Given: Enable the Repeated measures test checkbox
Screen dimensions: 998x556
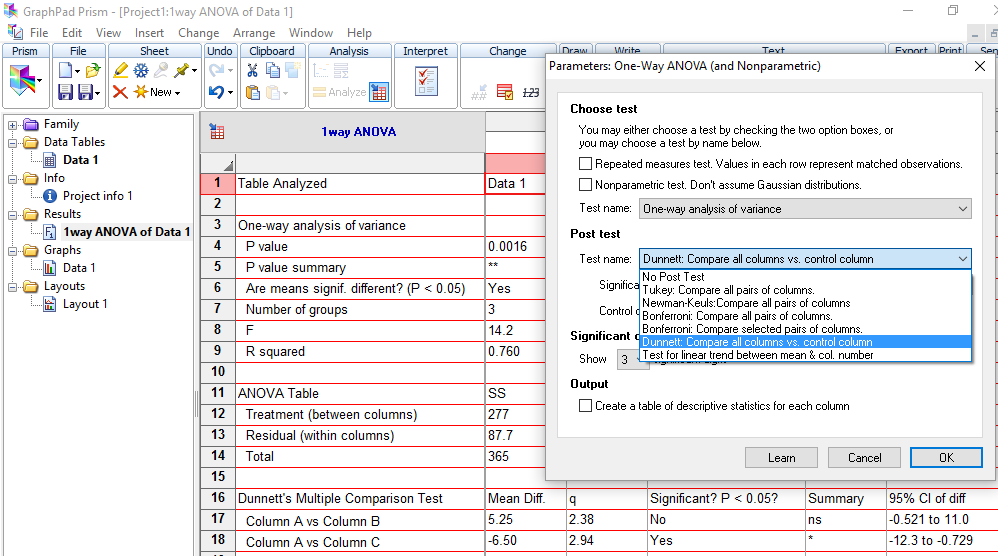Looking at the screenshot, I should pos(586,164).
